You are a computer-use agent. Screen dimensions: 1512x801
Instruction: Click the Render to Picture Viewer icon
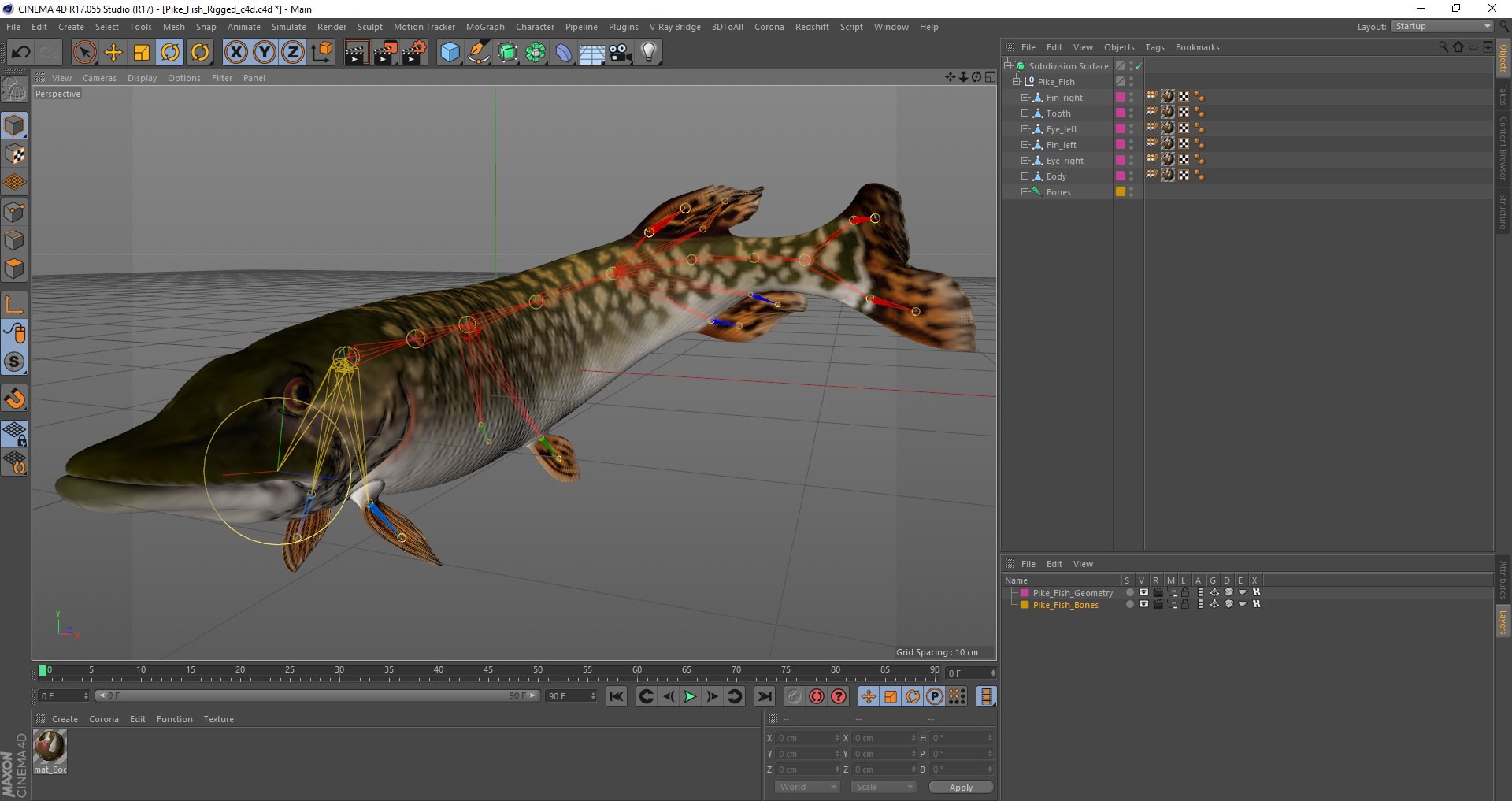pyautogui.click(x=385, y=53)
